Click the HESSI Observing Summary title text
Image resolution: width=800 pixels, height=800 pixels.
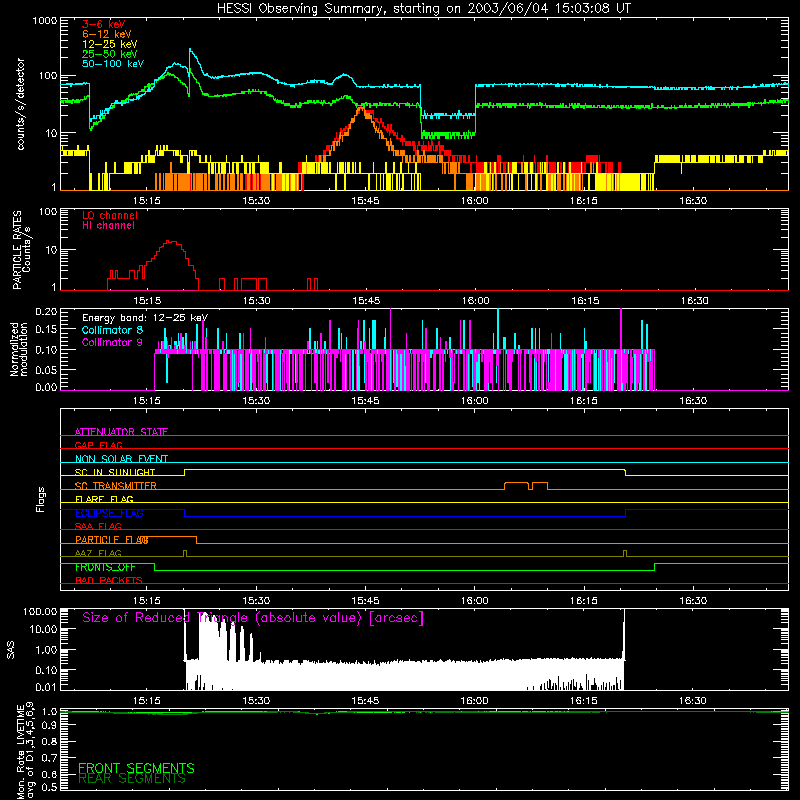(x=423, y=9)
